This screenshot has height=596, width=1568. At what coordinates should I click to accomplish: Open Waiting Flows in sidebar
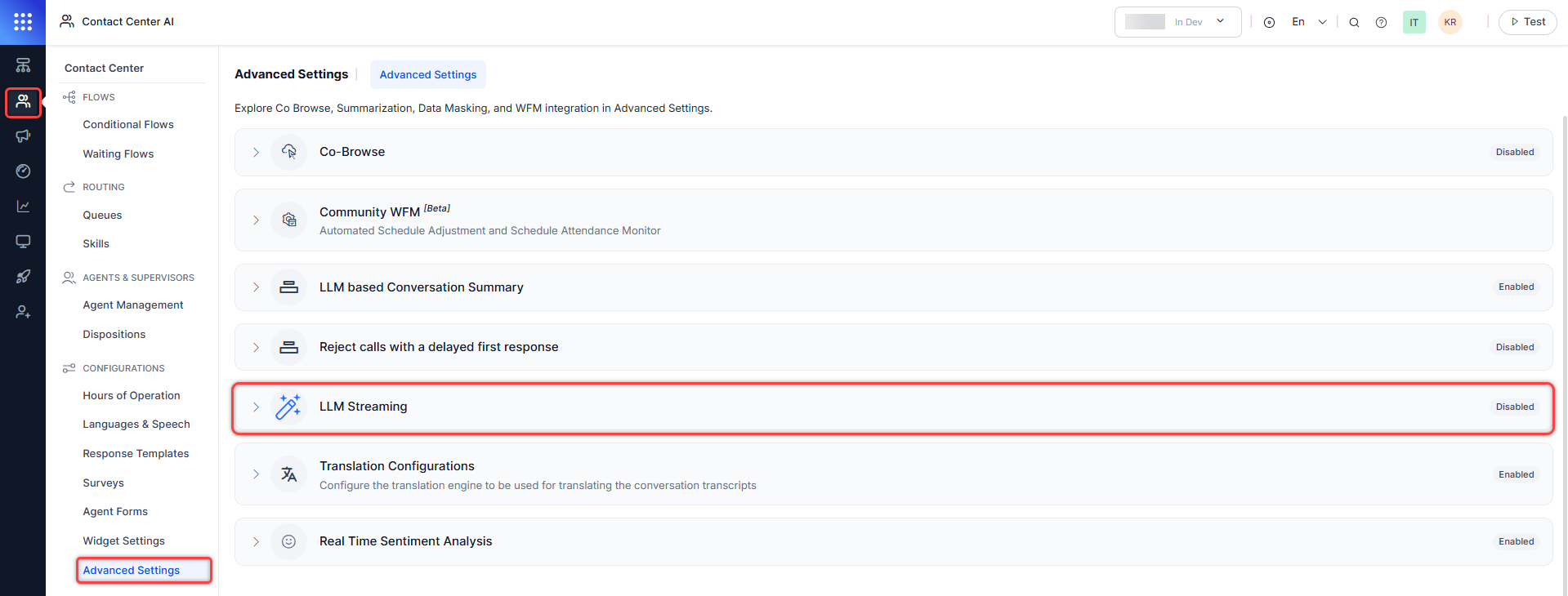tap(118, 153)
